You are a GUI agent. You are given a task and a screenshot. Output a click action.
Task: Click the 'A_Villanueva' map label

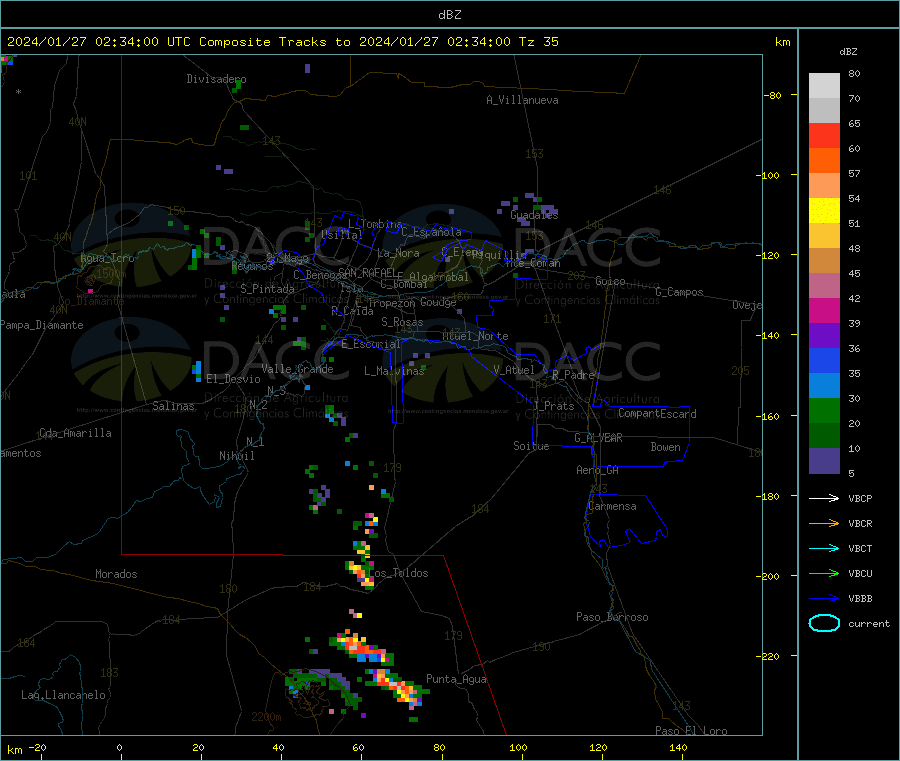[522, 100]
